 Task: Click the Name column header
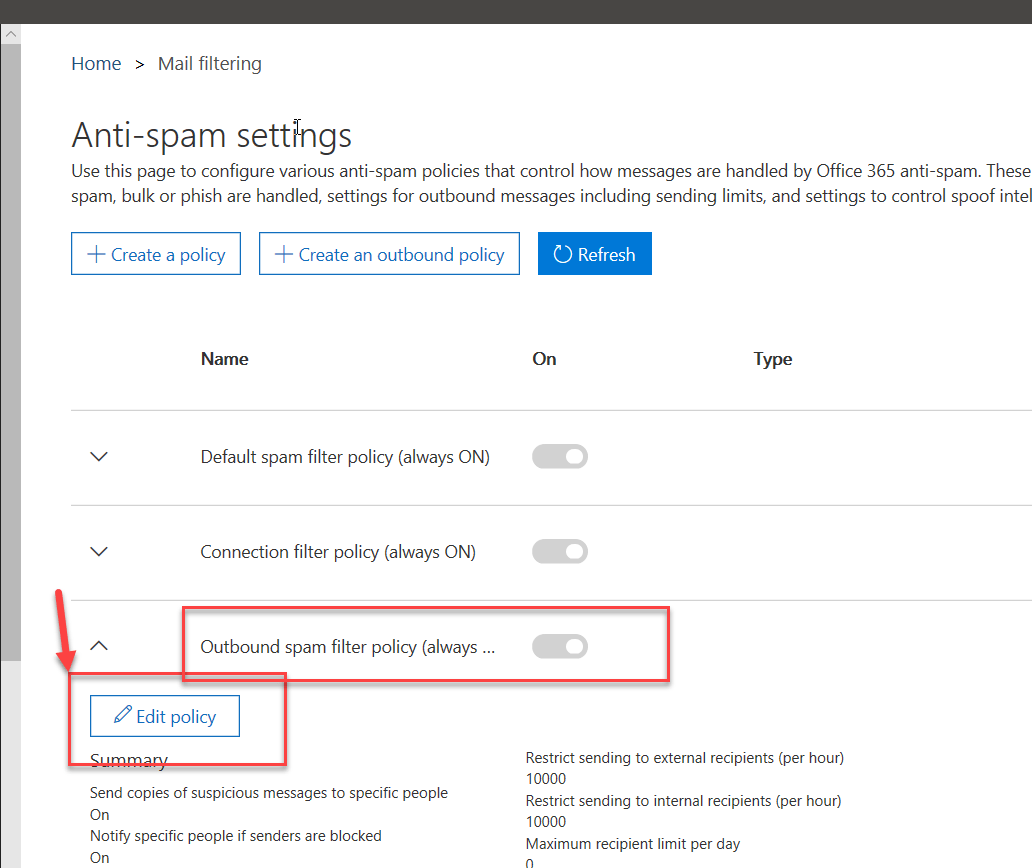pyautogui.click(x=224, y=359)
